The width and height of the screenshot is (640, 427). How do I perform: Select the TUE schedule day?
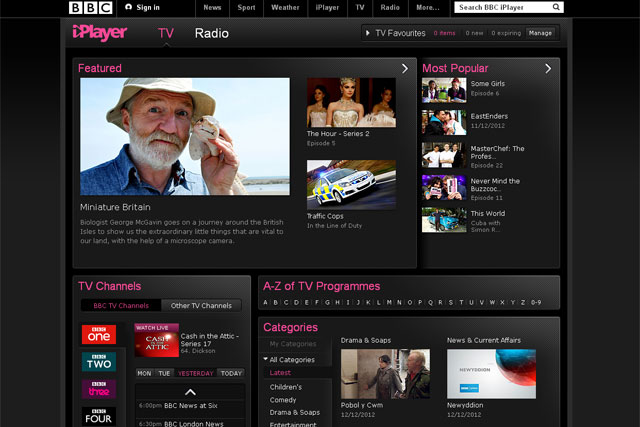[x=164, y=373]
